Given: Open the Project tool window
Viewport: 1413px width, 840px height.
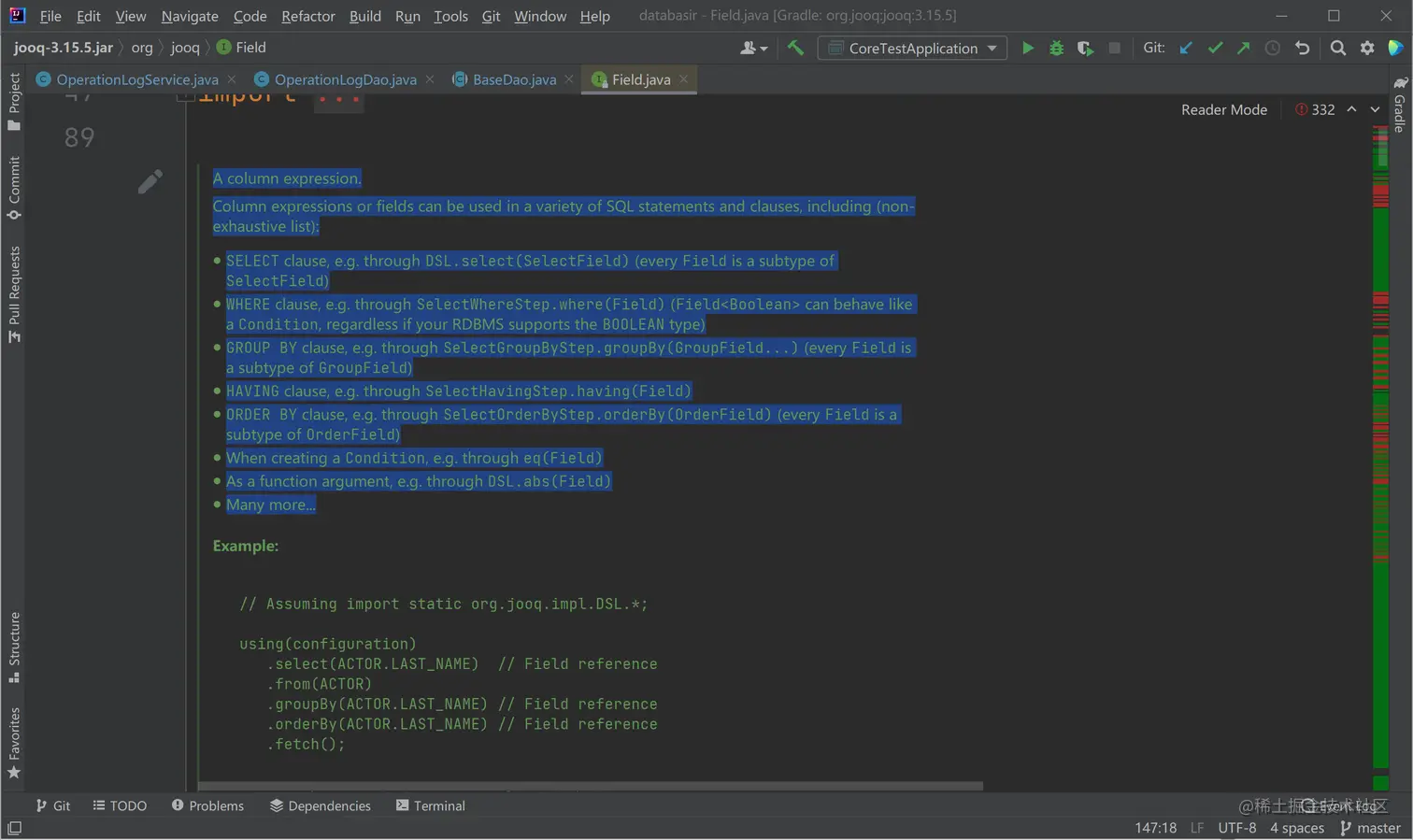Looking at the screenshot, I should click(14, 101).
